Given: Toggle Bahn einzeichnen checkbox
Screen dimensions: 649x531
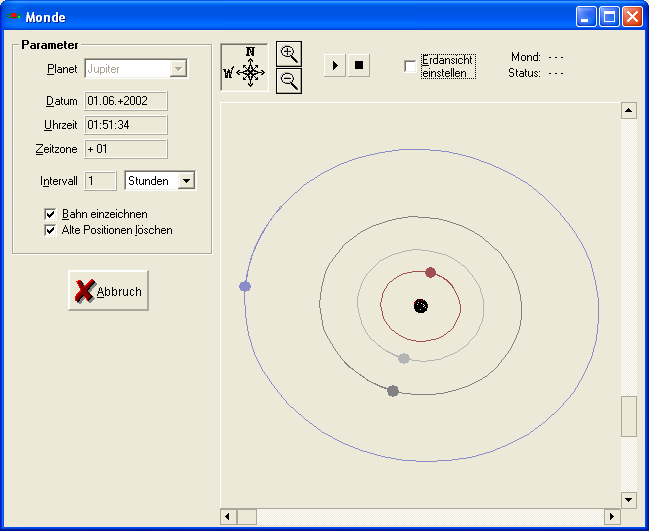Looking at the screenshot, I should 50,214.
